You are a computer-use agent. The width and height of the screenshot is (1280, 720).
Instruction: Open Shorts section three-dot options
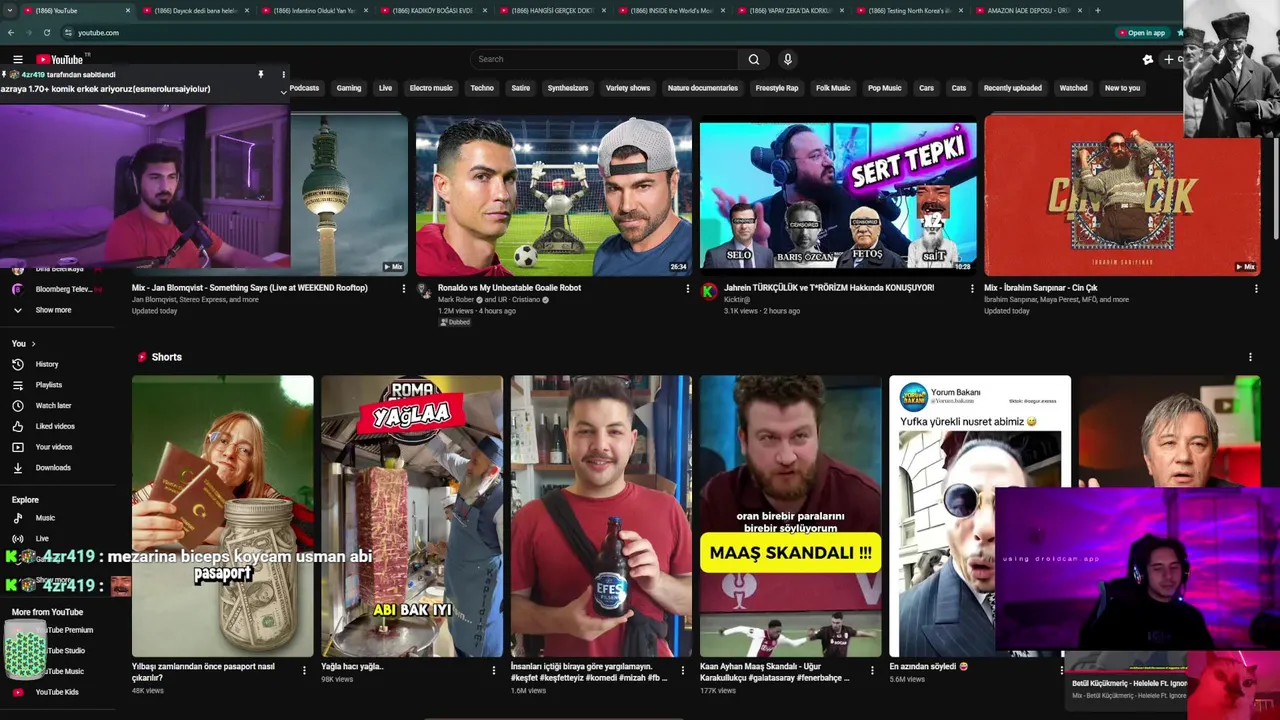point(1250,357)
